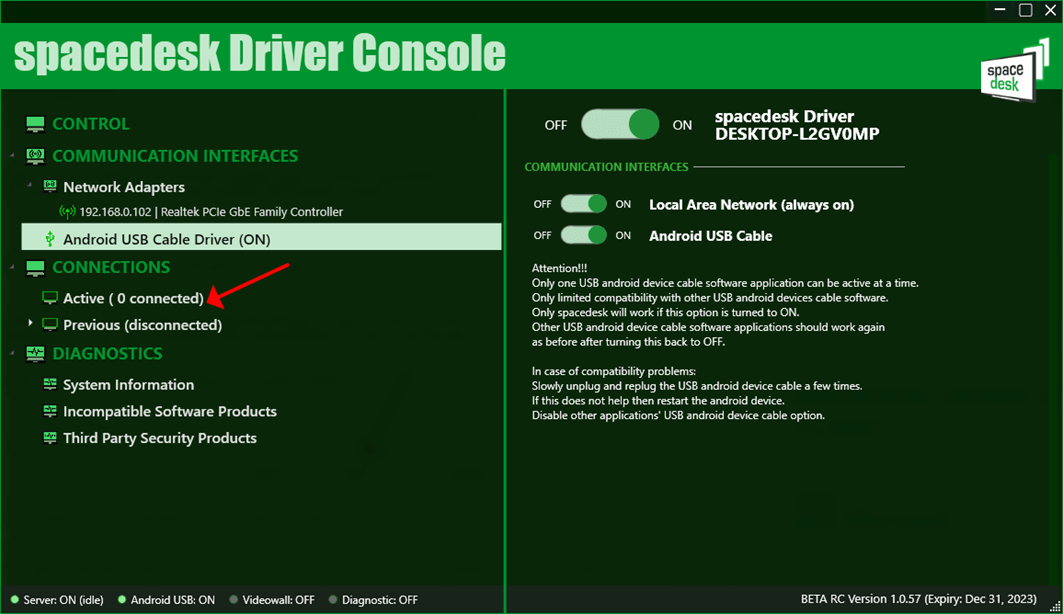Toggle the main spacedesk Driver switch
This screenshot has width=1063, height=614.
click(x=620, y=125)
